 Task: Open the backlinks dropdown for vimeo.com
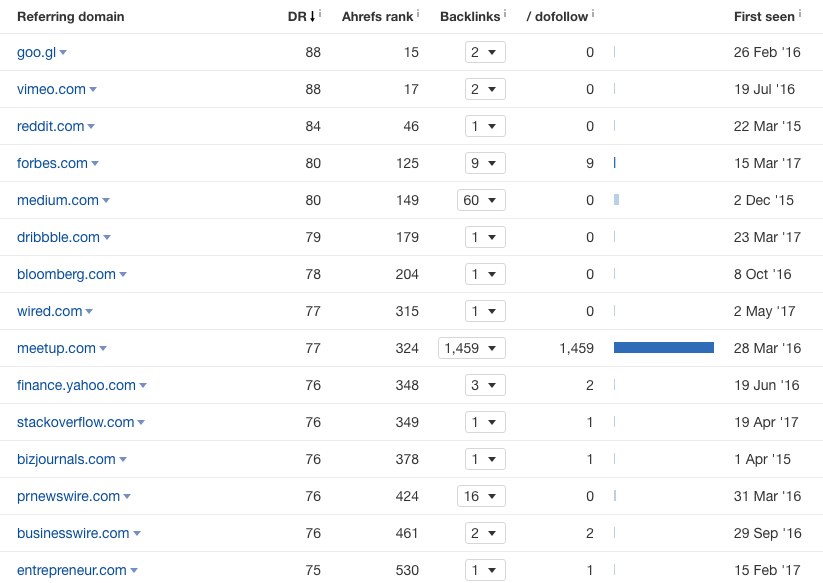coord(485,89)
